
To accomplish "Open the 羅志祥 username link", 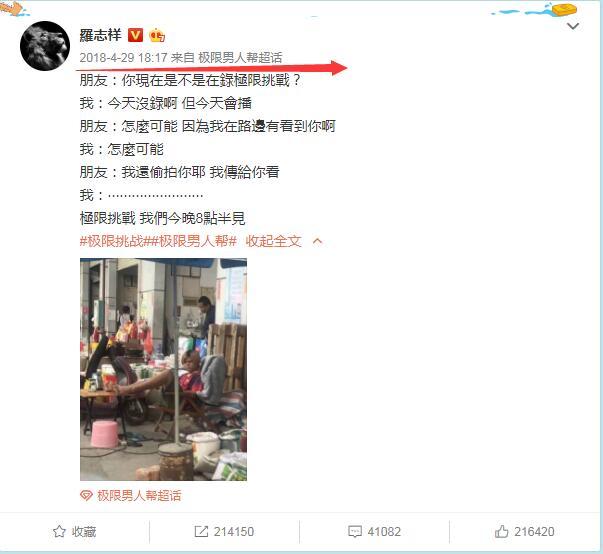I will tap(100, 35).
